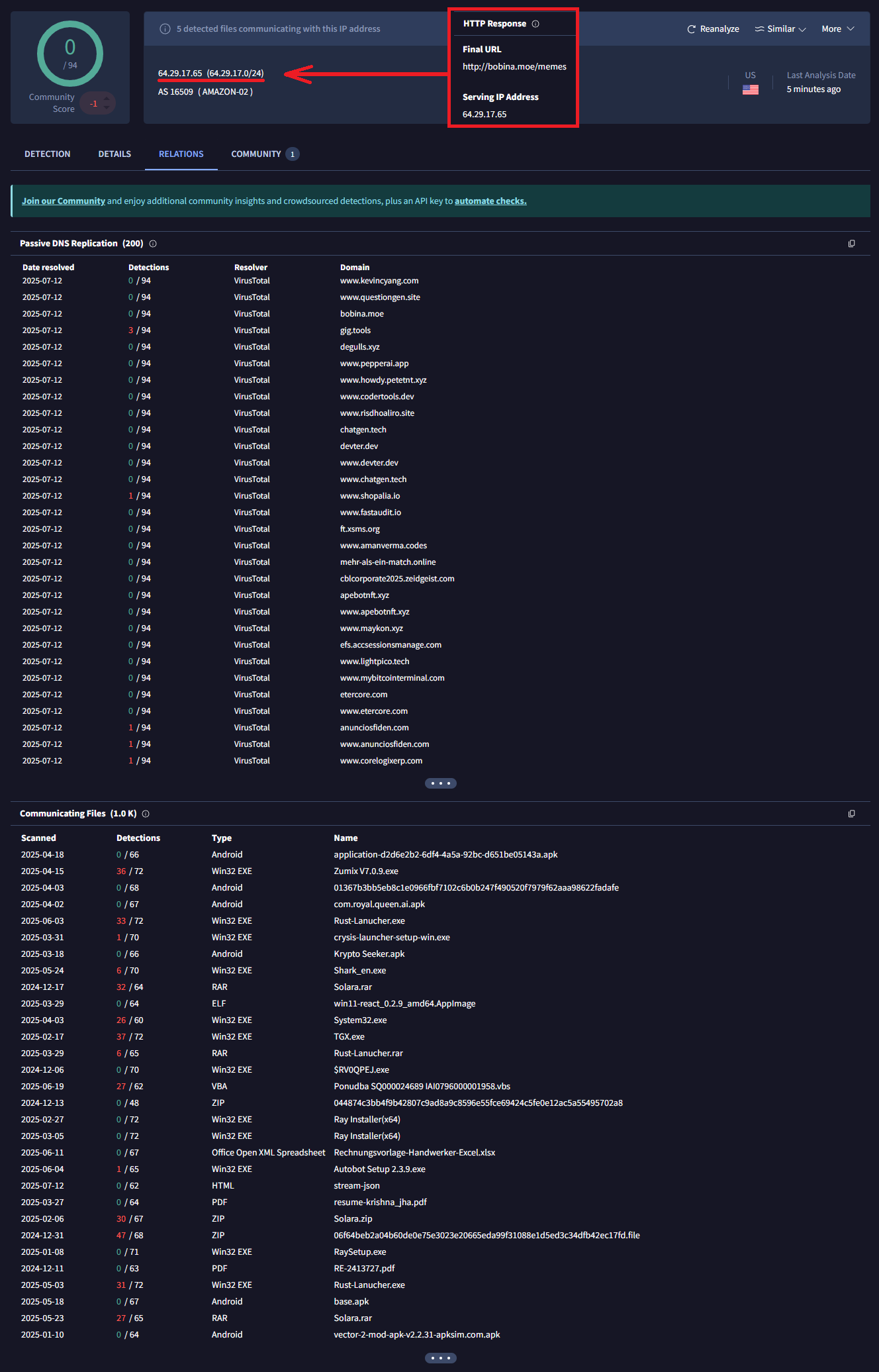Click info icon beside detected files notice
Image resolution: width=879 pixels, height=1372 pixels.
(x=165, y=29)
